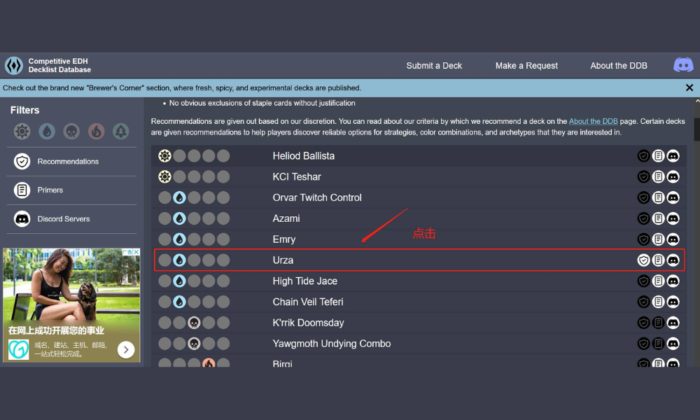
Task: Click the Discord icon on the Urza row
Action: pos(673,260)
